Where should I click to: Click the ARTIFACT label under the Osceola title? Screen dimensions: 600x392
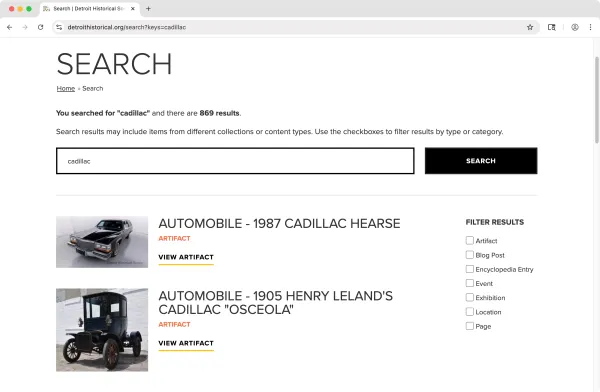point(174,325)
